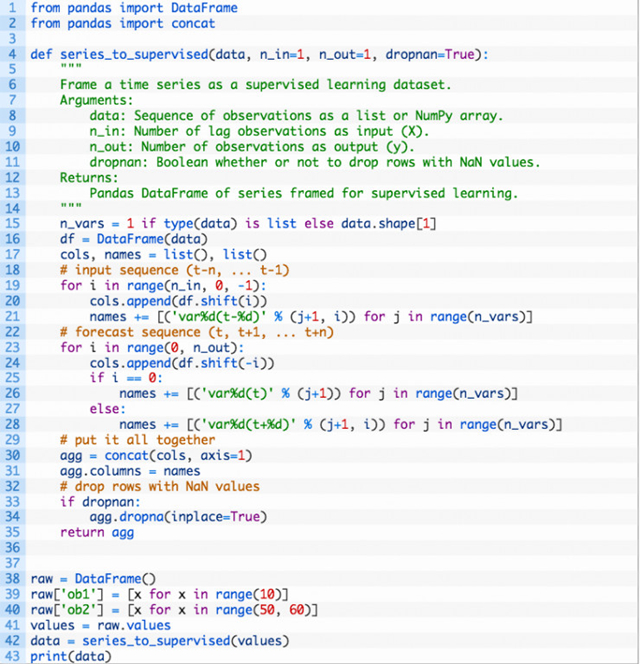
Task: Click 'n_in: Number of lag observations' line
Action: click(259, 131)
